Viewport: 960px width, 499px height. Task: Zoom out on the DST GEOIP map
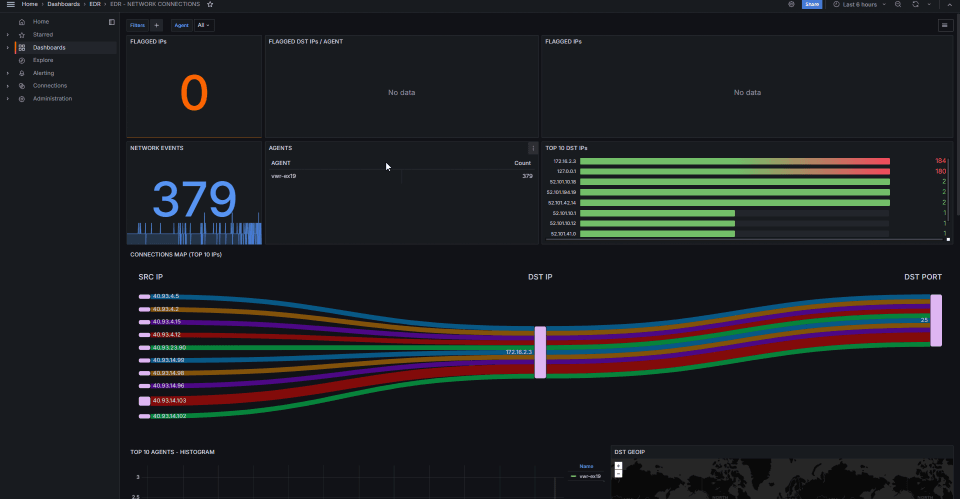(618, 473)
